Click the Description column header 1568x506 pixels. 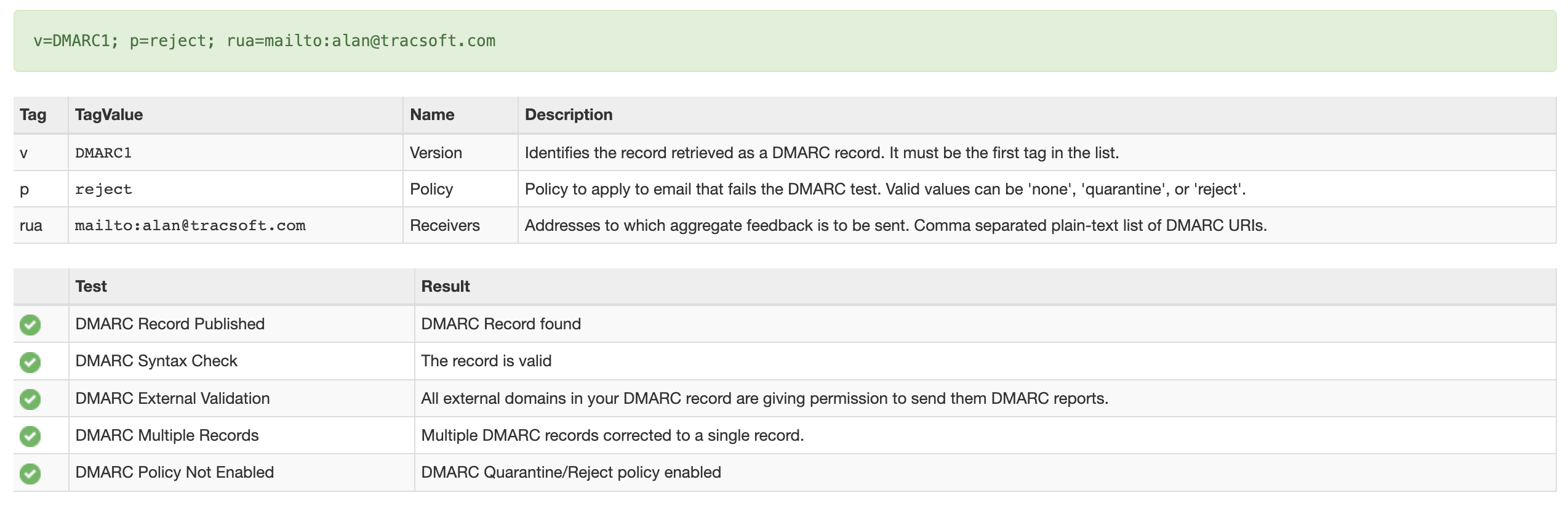pos(568,115)
